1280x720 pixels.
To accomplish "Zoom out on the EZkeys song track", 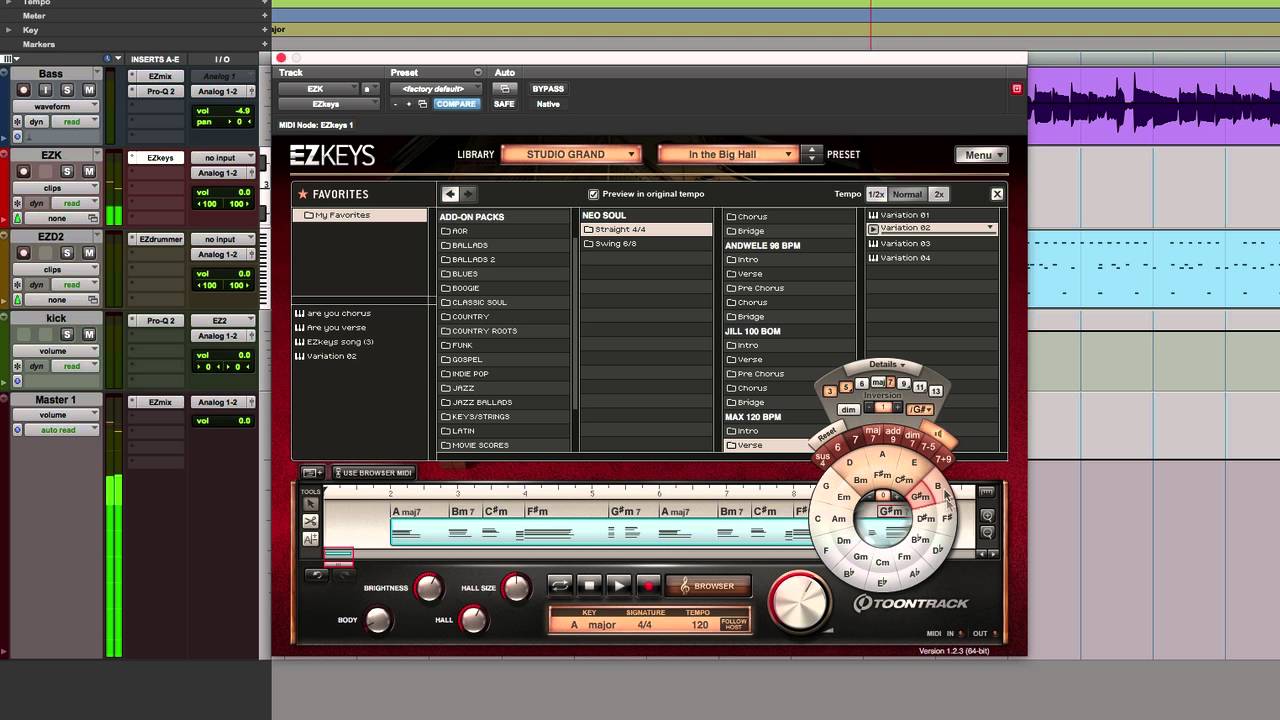I will click(987, 533).
